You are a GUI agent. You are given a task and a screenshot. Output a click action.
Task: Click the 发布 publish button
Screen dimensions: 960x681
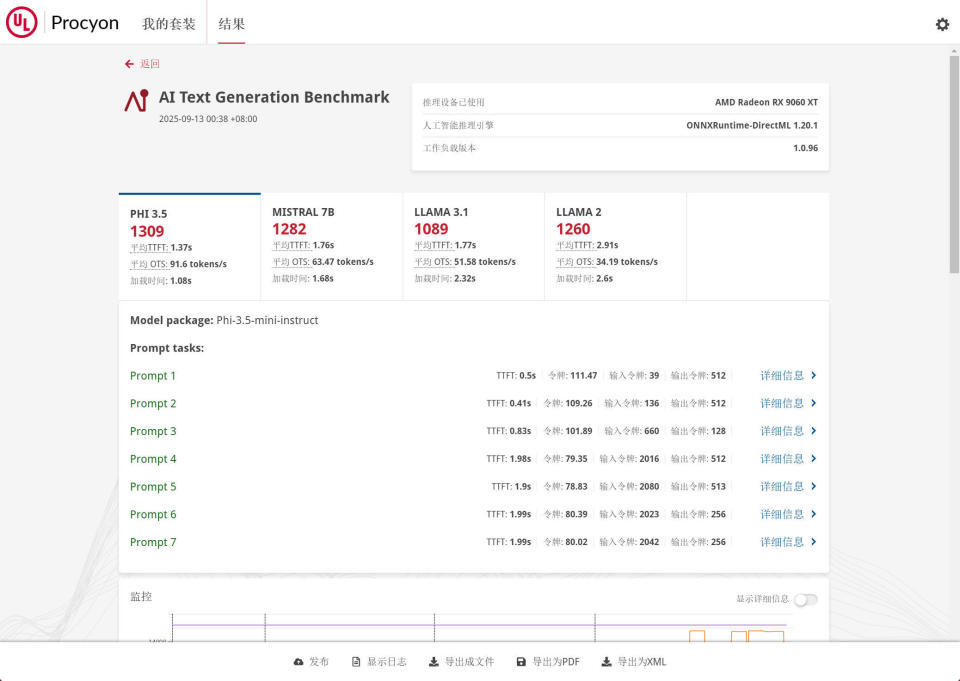pos(311,662)
